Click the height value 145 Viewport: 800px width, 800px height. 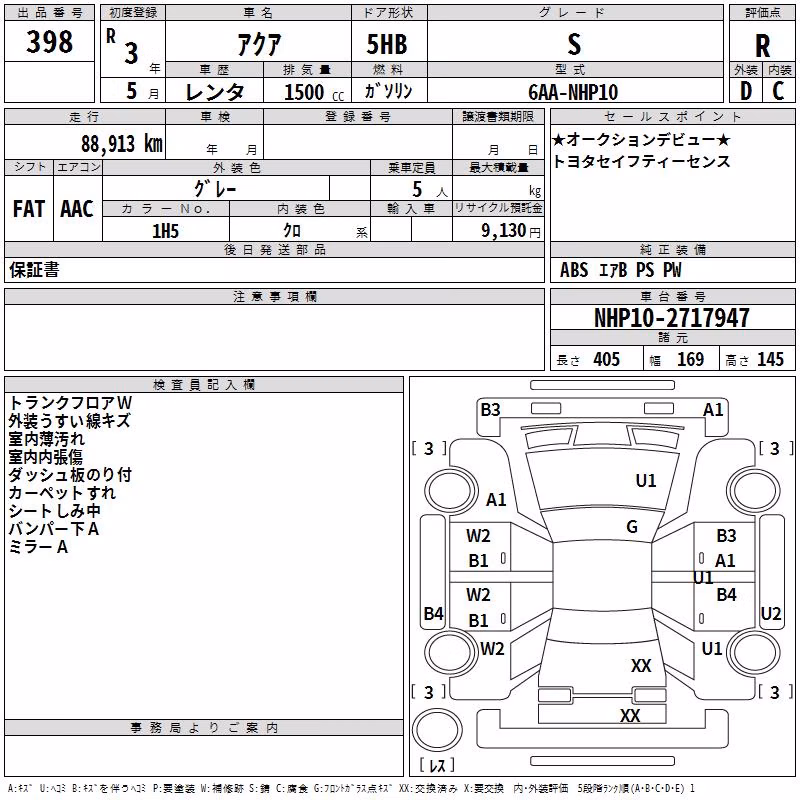(x=770, y=360)
